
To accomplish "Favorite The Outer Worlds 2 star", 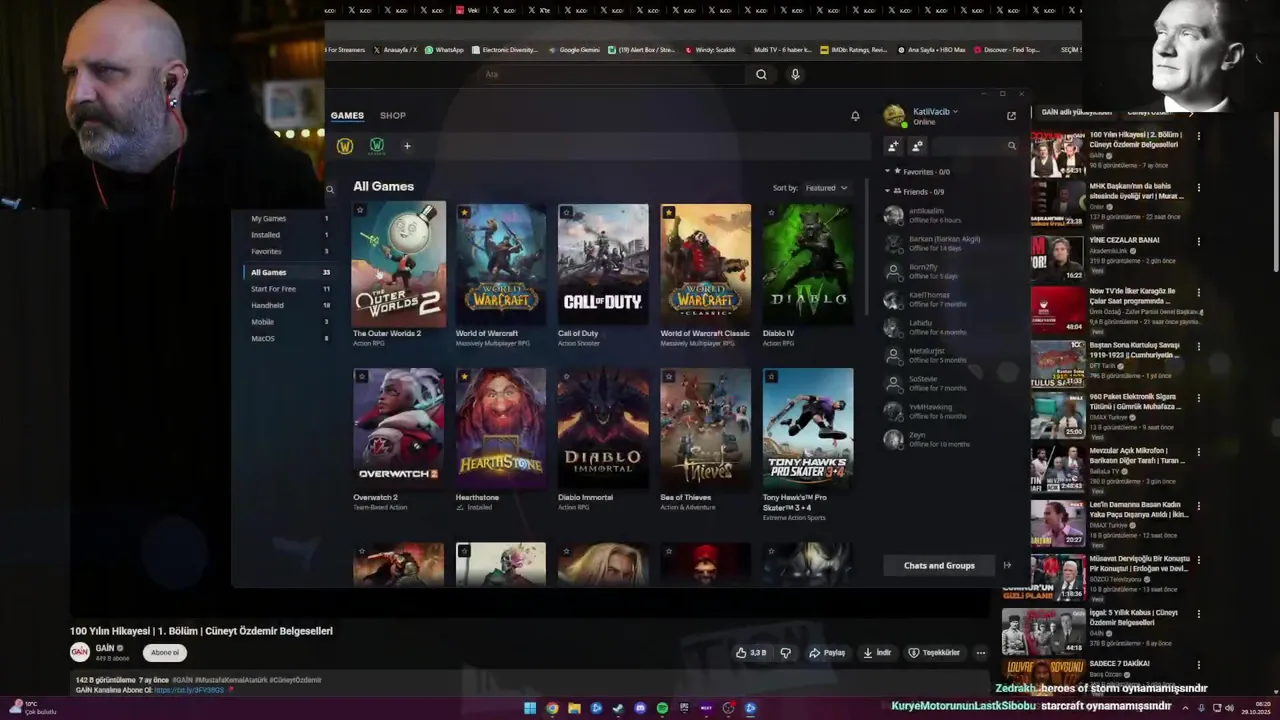I will (x=360, y=211).
